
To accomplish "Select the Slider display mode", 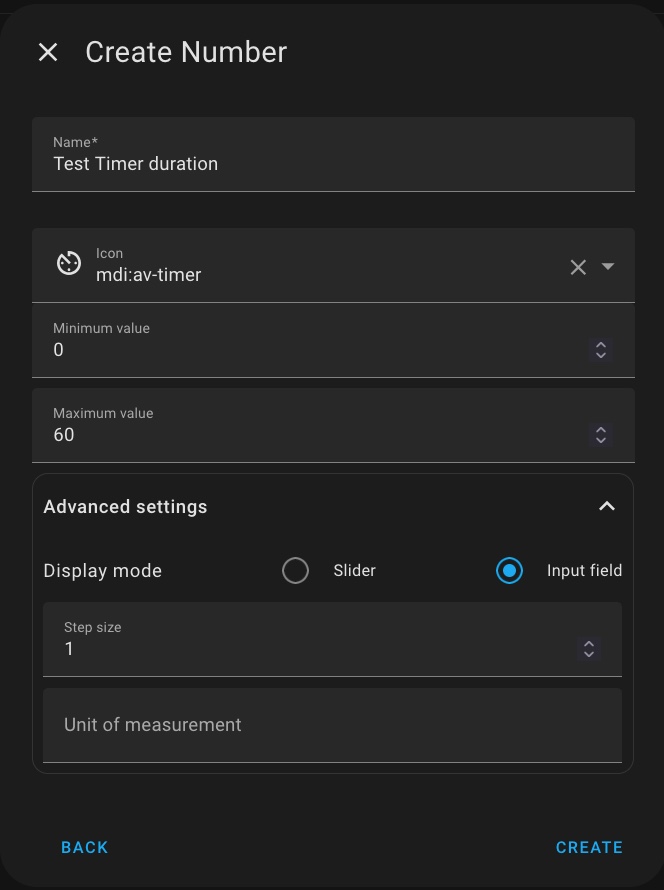I will point(295,570).
